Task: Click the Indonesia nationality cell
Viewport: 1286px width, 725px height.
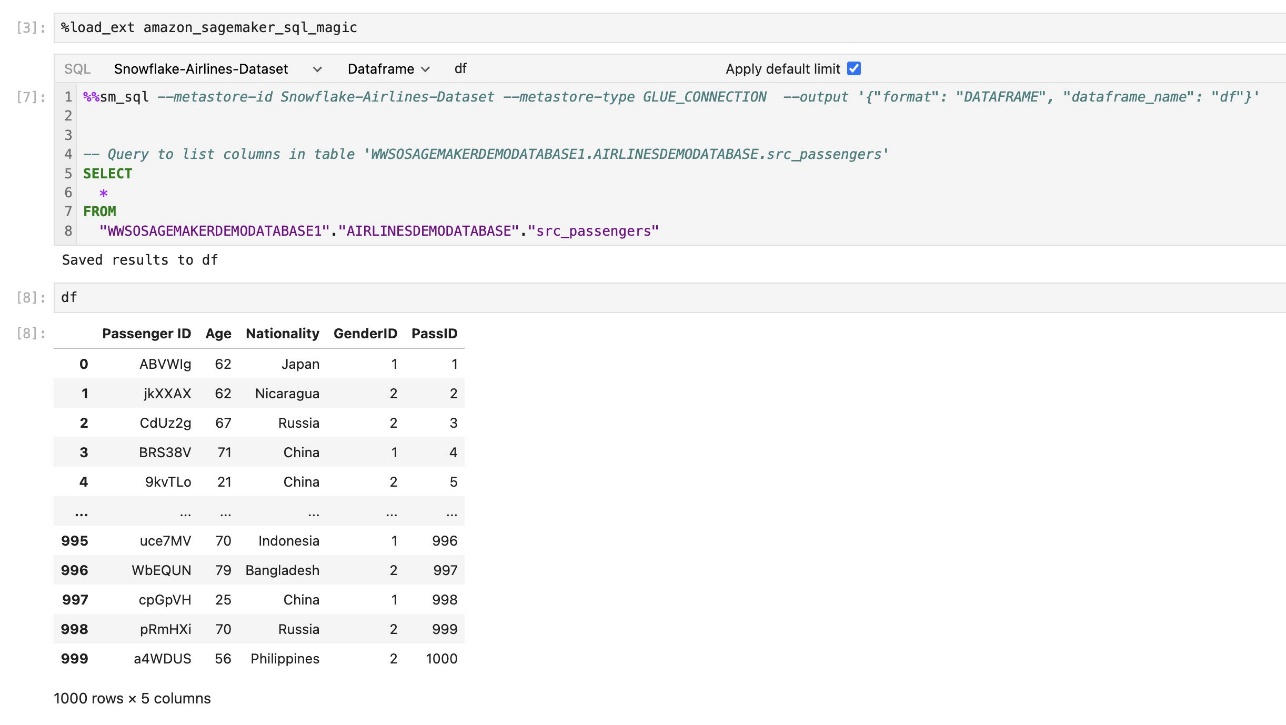Action: click(289, 541)
